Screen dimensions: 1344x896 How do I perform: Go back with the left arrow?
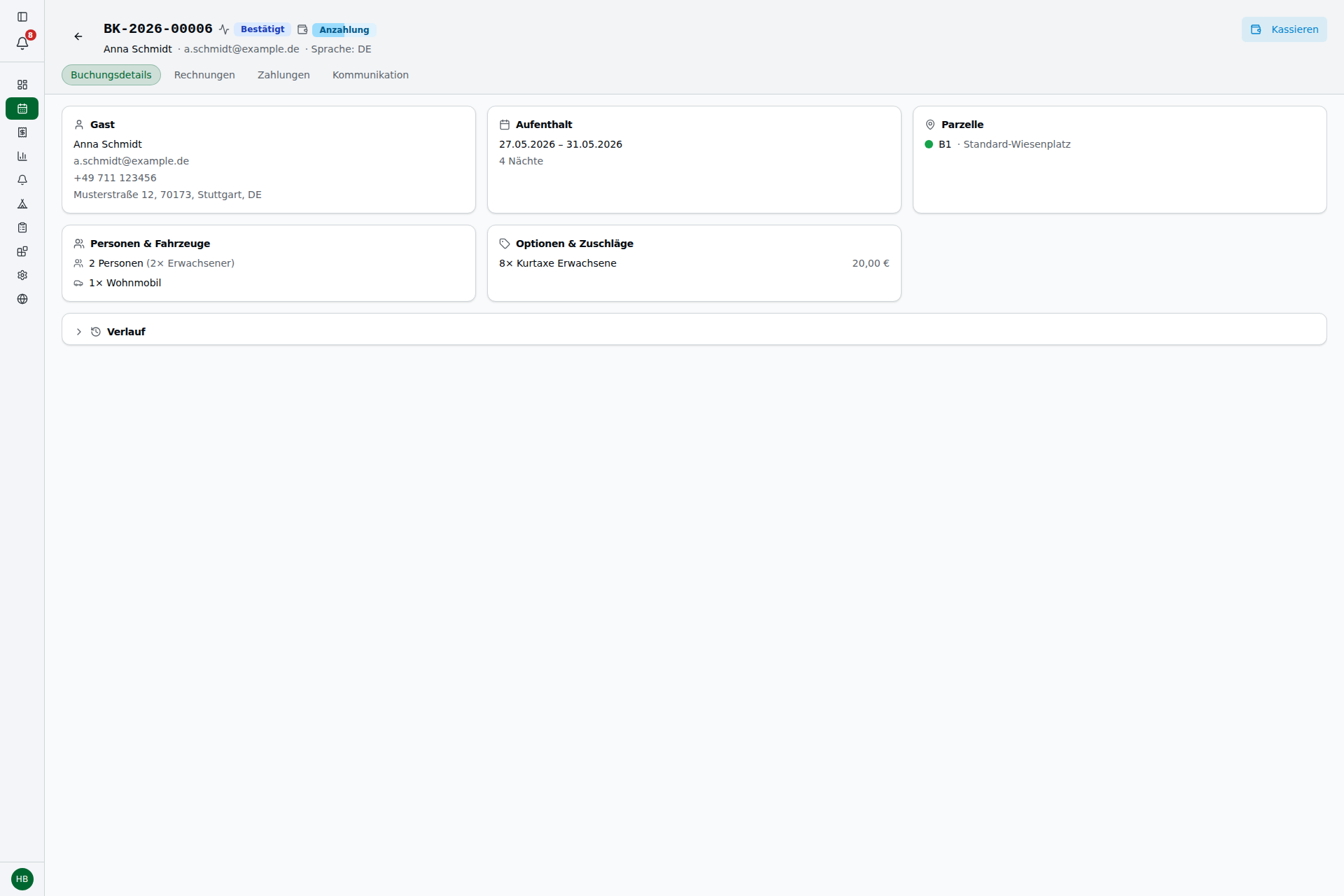(78, 36)
